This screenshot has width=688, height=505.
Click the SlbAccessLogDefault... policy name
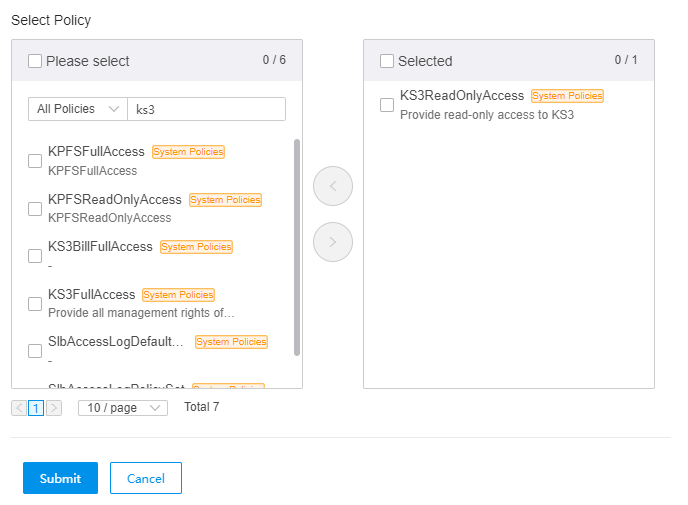coord(116,341)
